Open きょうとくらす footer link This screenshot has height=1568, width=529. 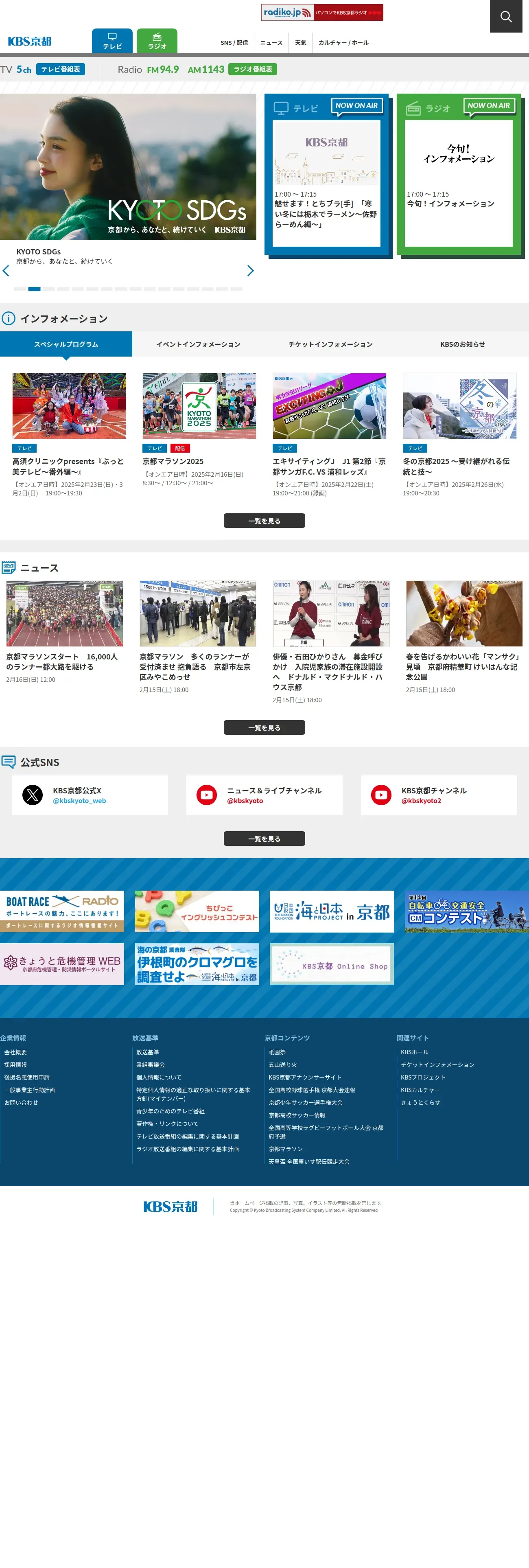click(420, 1102)
